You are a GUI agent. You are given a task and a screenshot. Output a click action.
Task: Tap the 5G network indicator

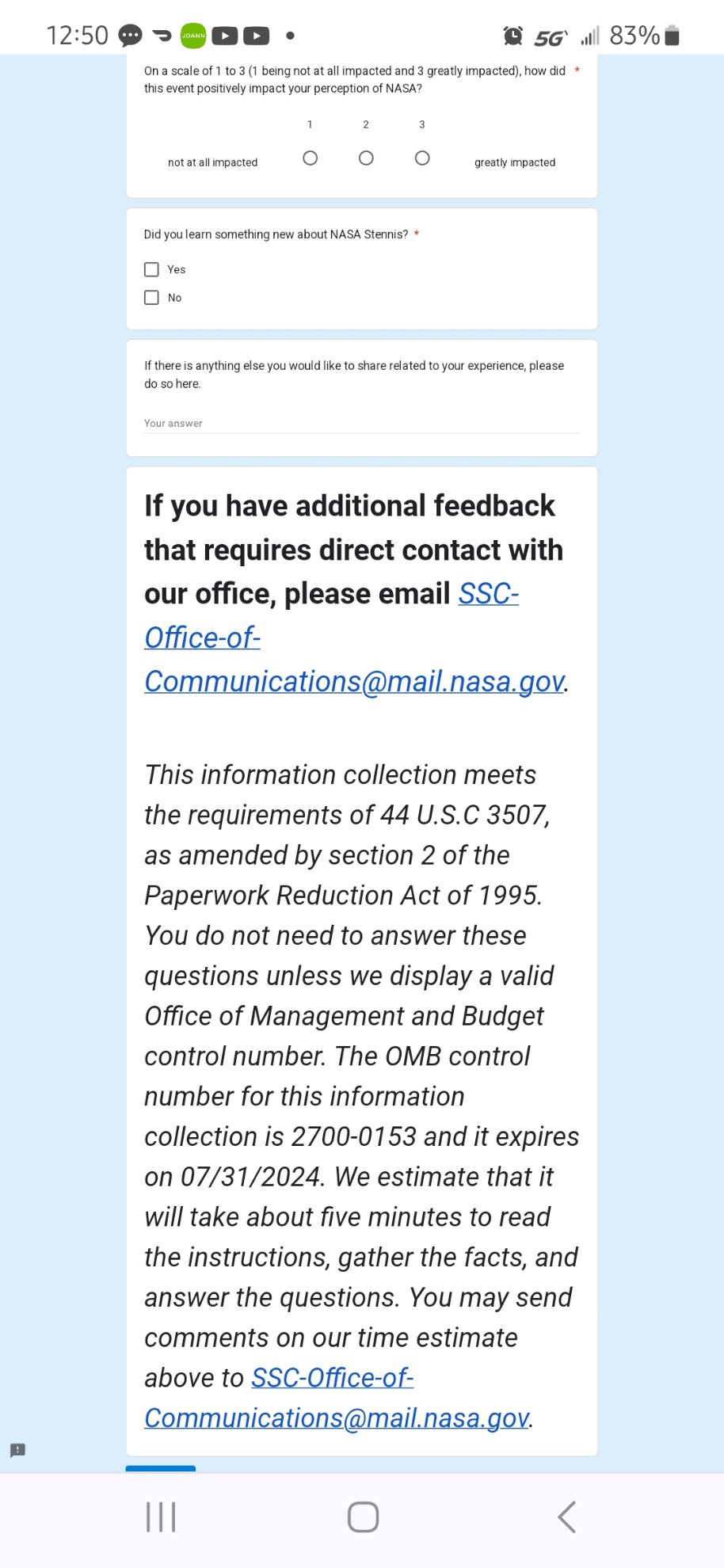(550, 37)
